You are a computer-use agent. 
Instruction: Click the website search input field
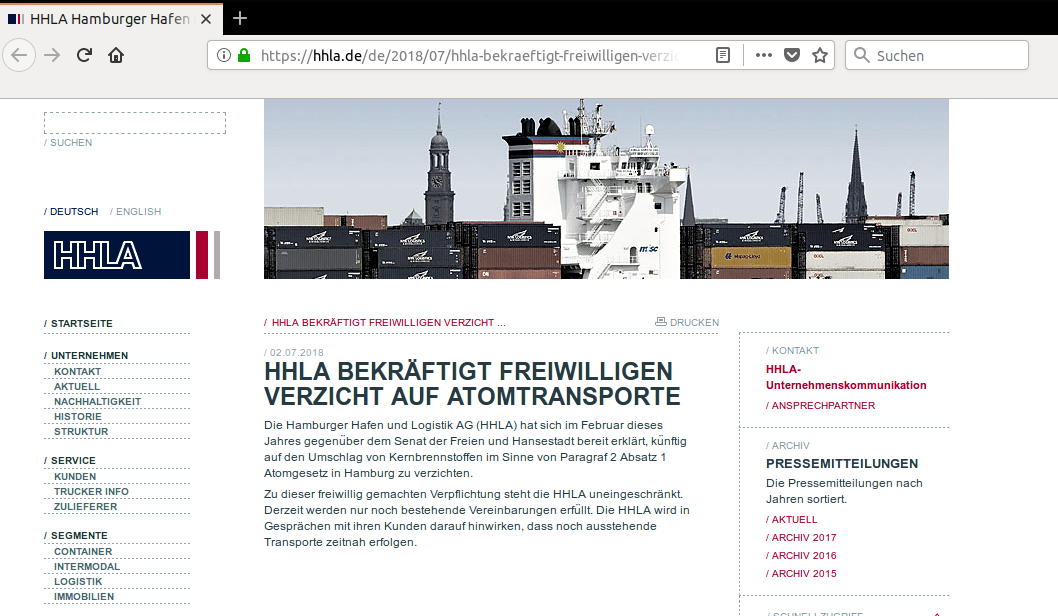(x=135, y=123)
